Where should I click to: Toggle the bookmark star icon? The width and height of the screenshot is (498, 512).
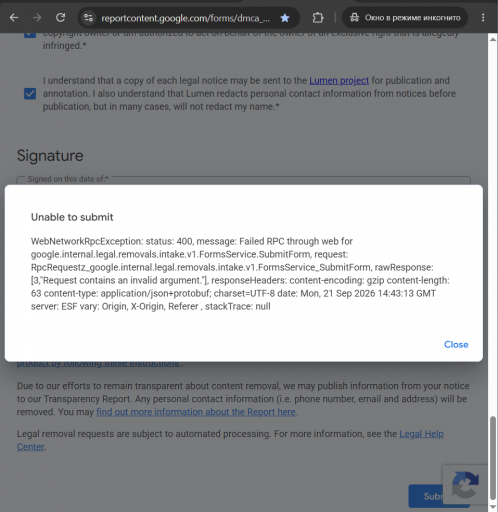click(x=285, y=18)
